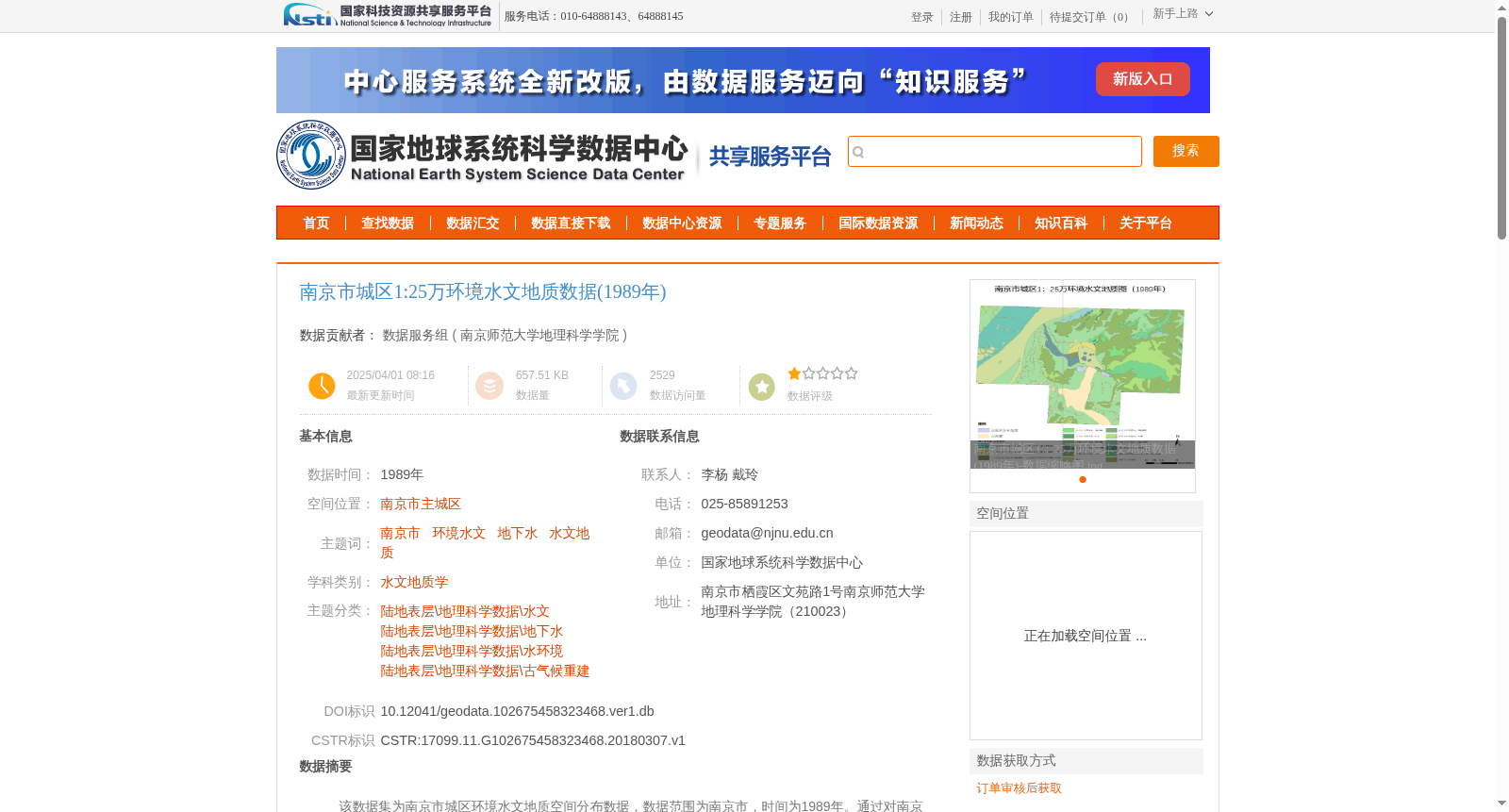Screen dimensions: 1509x812
Task: Click the 数据获取方式 panel header
Action: point(1086,761)
